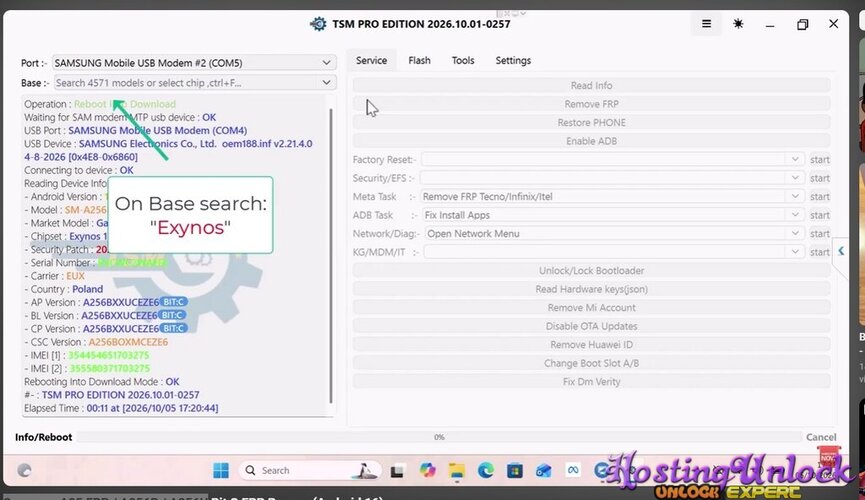Select the IMEI [2] value 355580371703275
Viewport: 865px width, 500px height.
[x=110, y=369]
